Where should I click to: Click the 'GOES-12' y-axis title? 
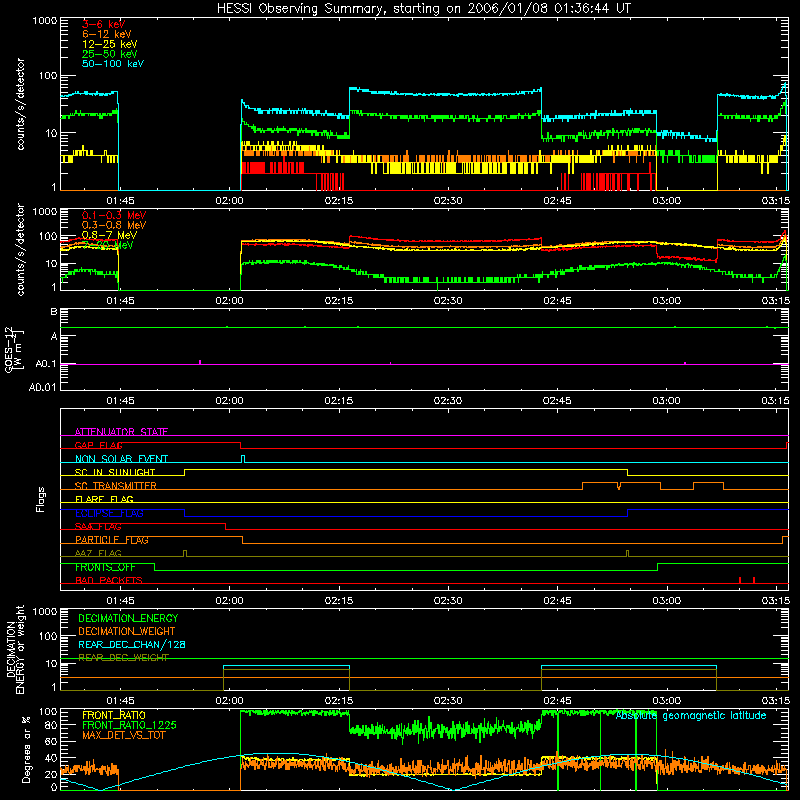coord(9,349)
